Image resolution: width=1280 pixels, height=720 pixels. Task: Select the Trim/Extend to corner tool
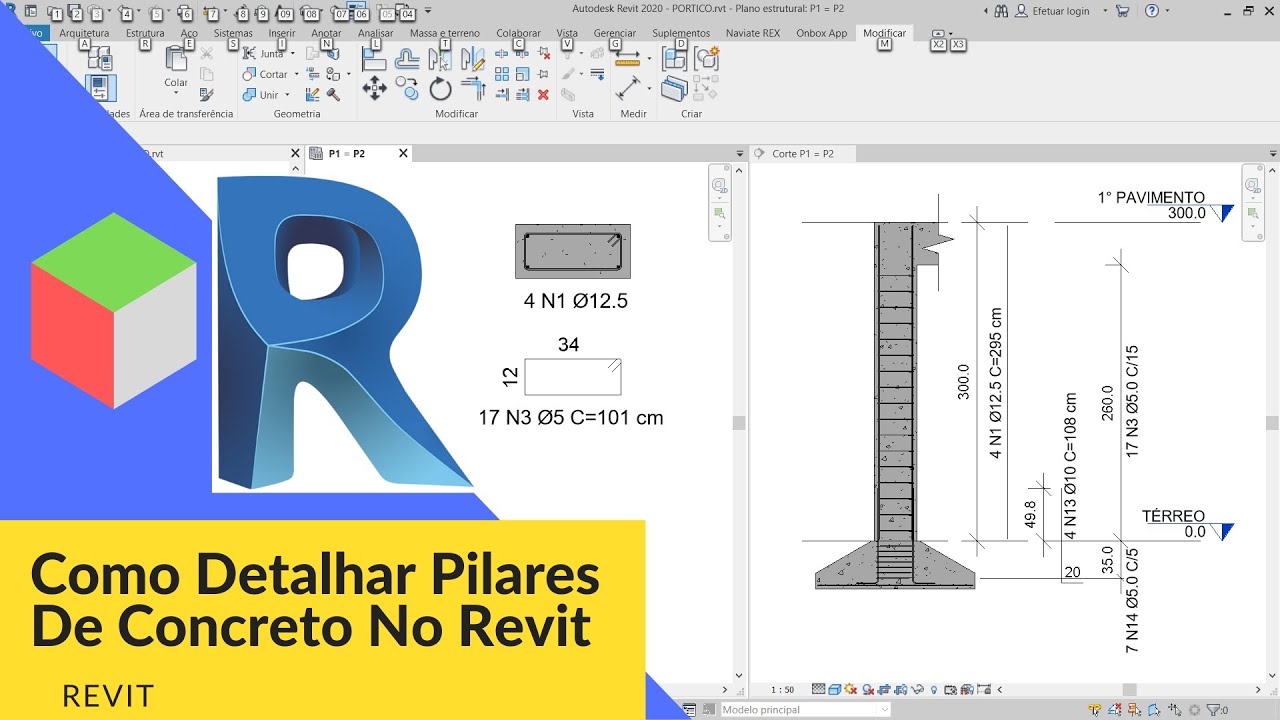473,89
